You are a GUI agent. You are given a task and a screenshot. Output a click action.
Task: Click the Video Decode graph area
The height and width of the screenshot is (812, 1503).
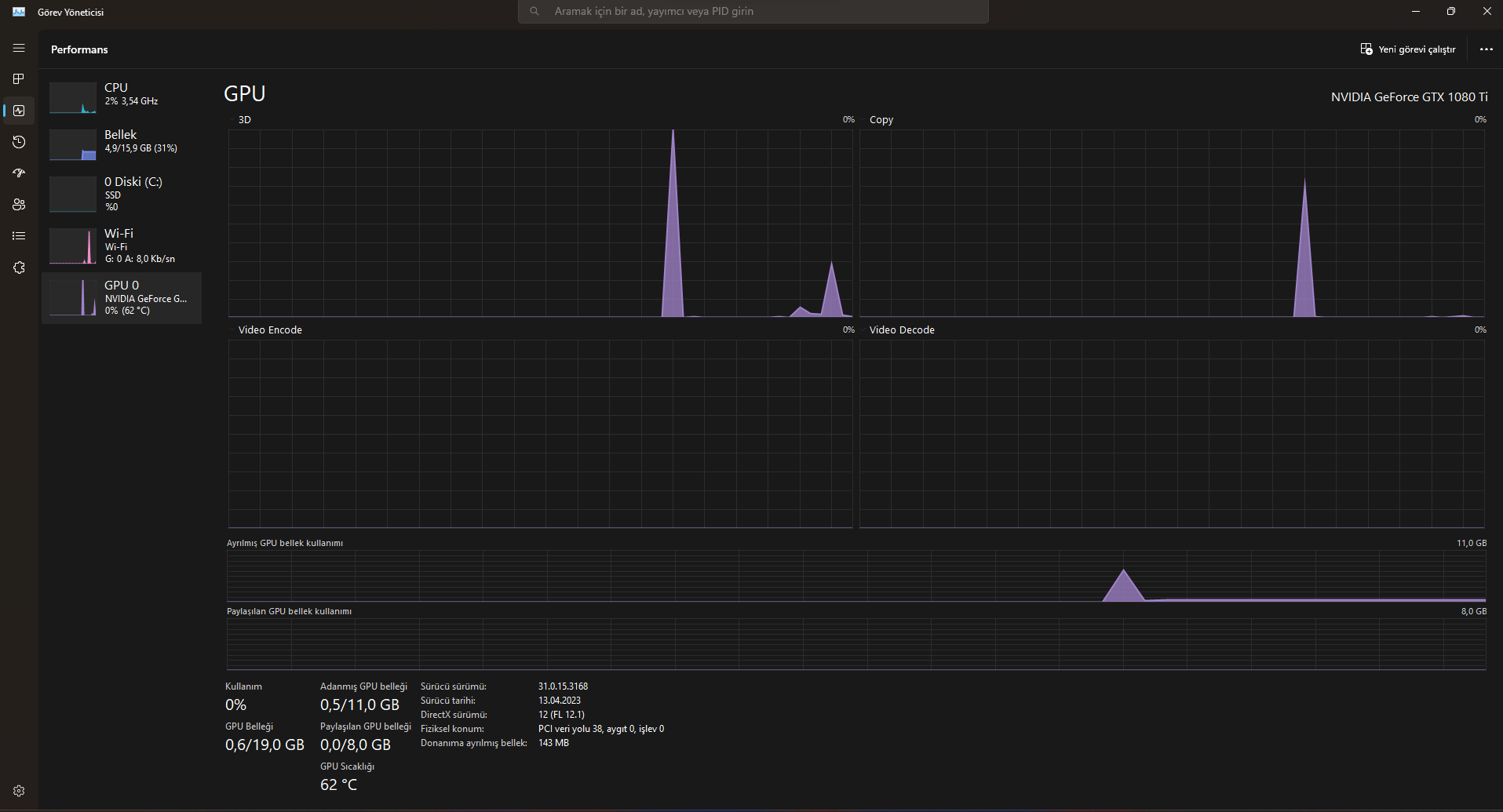[1172, 434]
